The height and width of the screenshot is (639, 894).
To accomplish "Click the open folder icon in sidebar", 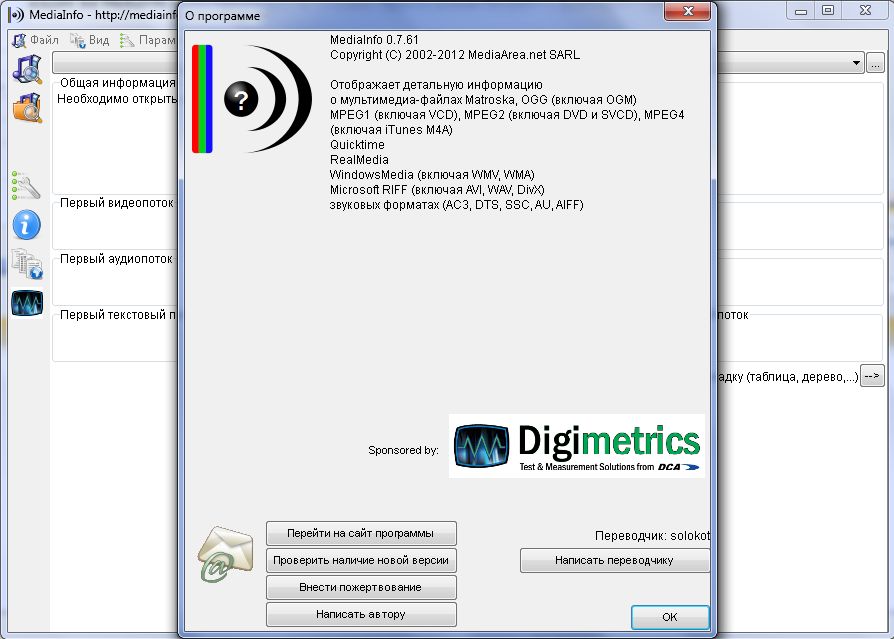I will click(27, 108).
